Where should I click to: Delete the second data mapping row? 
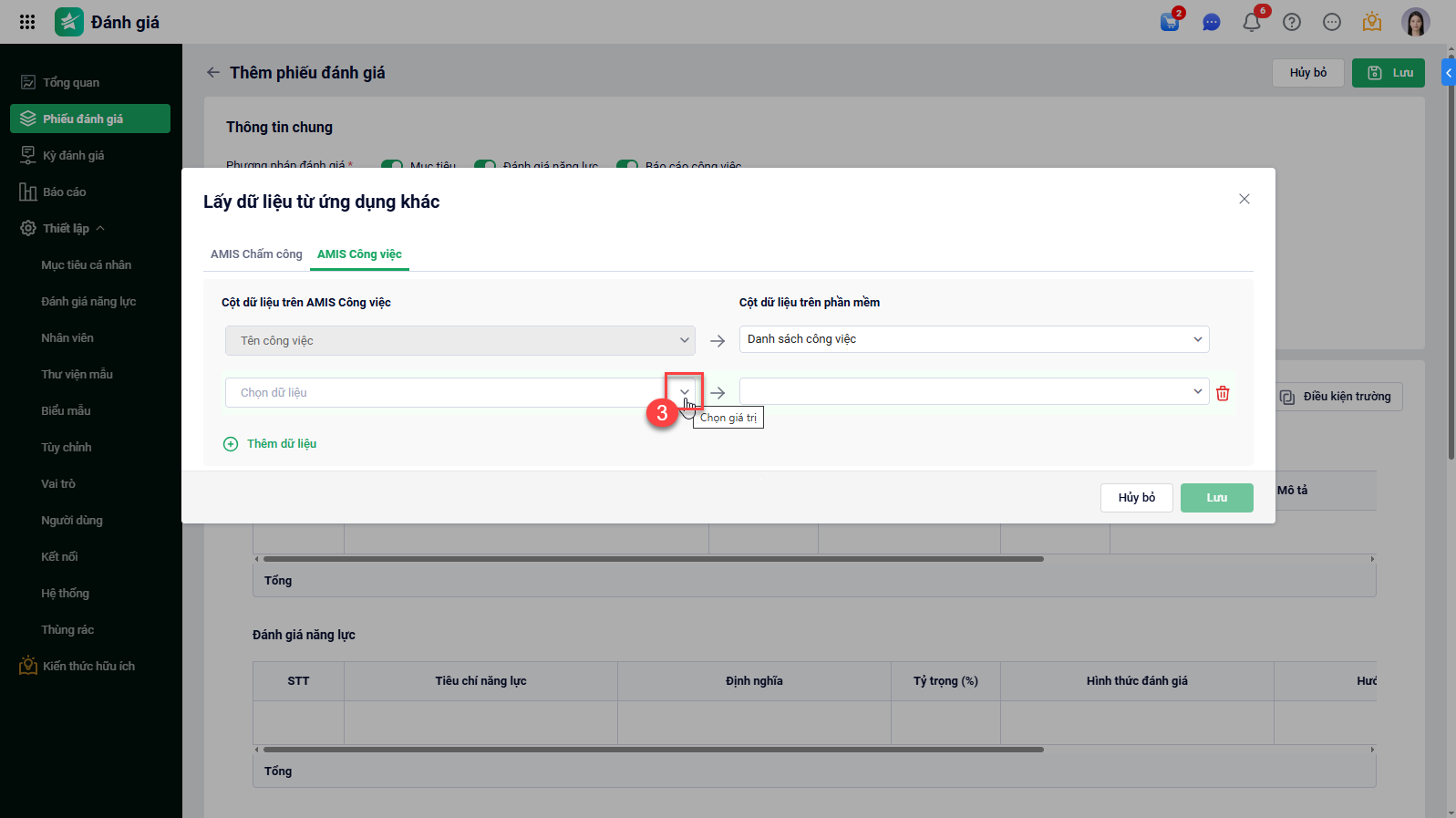tap(1223, 393)
